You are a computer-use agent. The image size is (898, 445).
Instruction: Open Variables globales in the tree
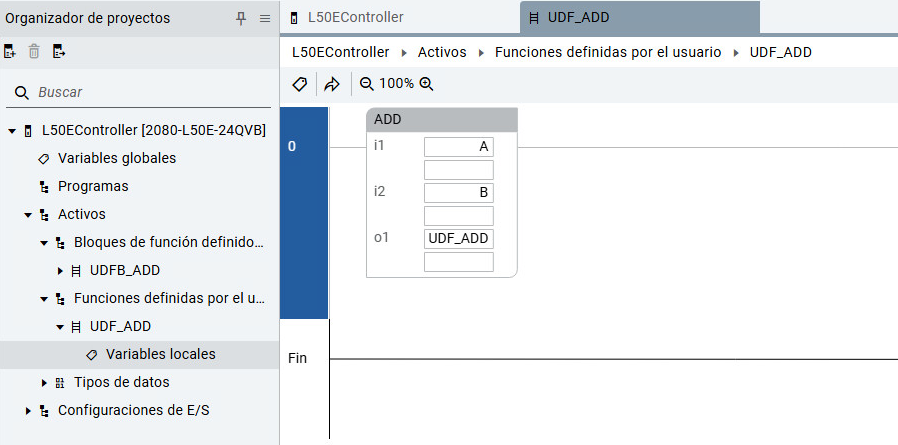pos(116,158)
